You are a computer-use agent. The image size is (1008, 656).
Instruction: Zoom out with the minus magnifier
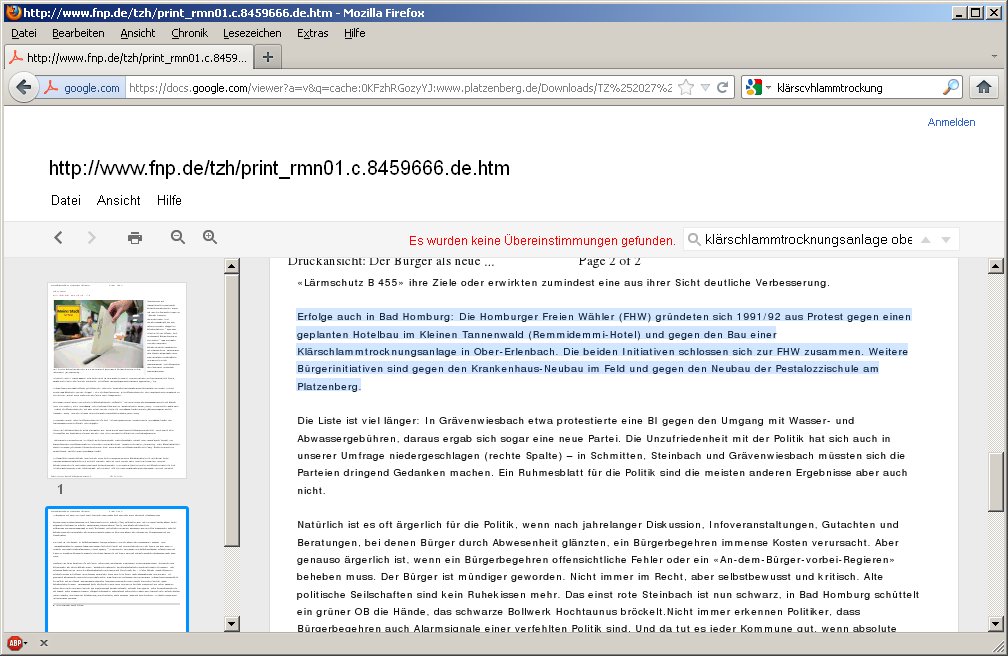tap(178, 237)
